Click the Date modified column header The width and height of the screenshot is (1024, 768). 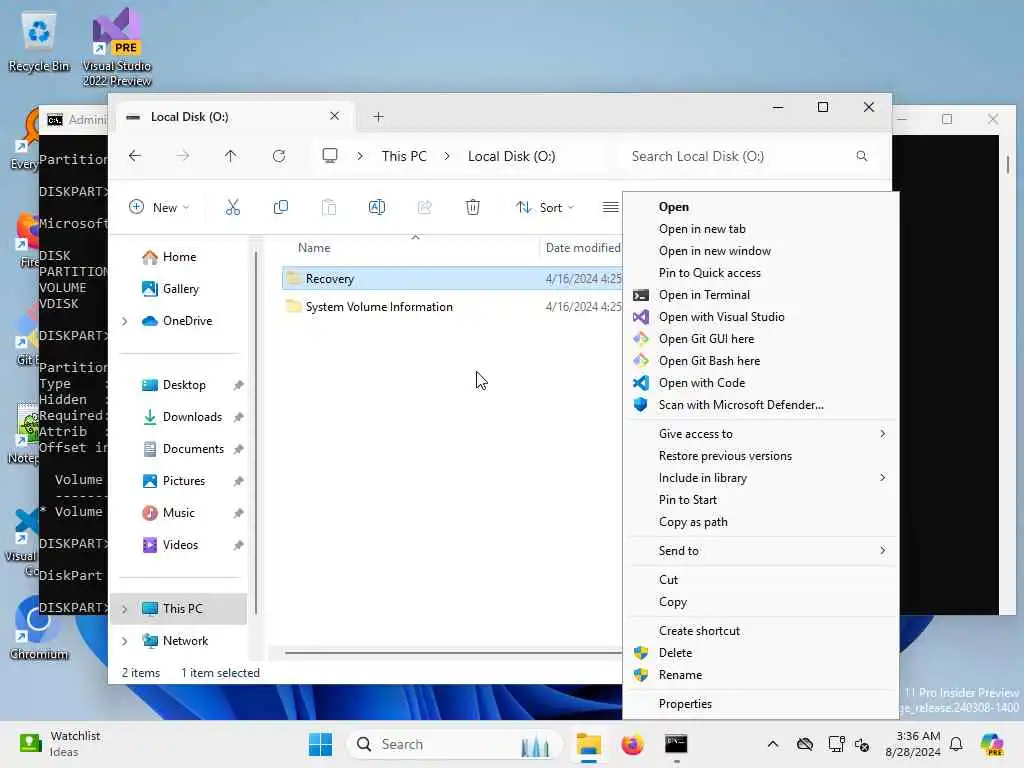[581, 248]
